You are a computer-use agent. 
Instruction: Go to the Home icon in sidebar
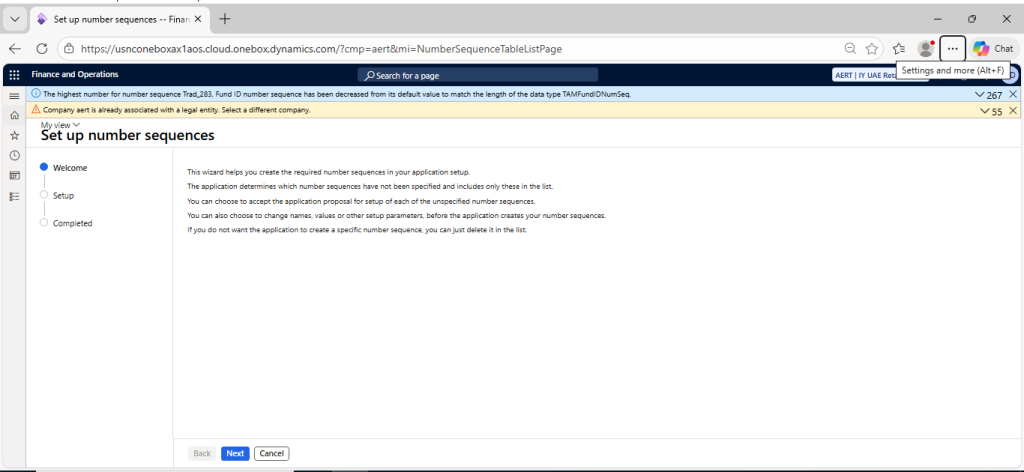coord(14,115)
